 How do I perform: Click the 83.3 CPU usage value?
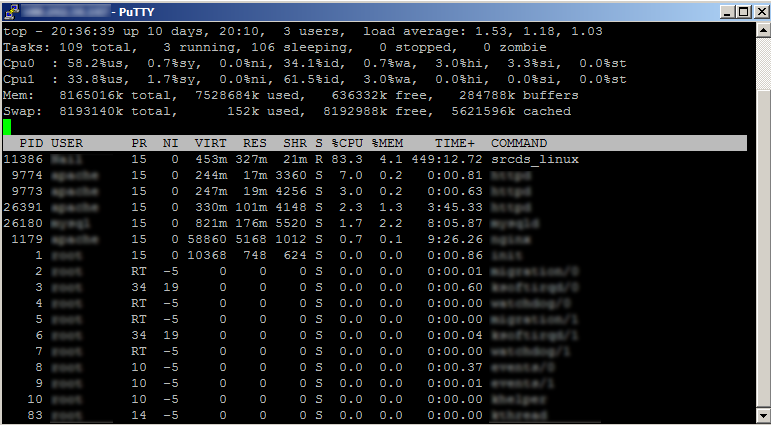pyautogui.click(x=347, y=159)
